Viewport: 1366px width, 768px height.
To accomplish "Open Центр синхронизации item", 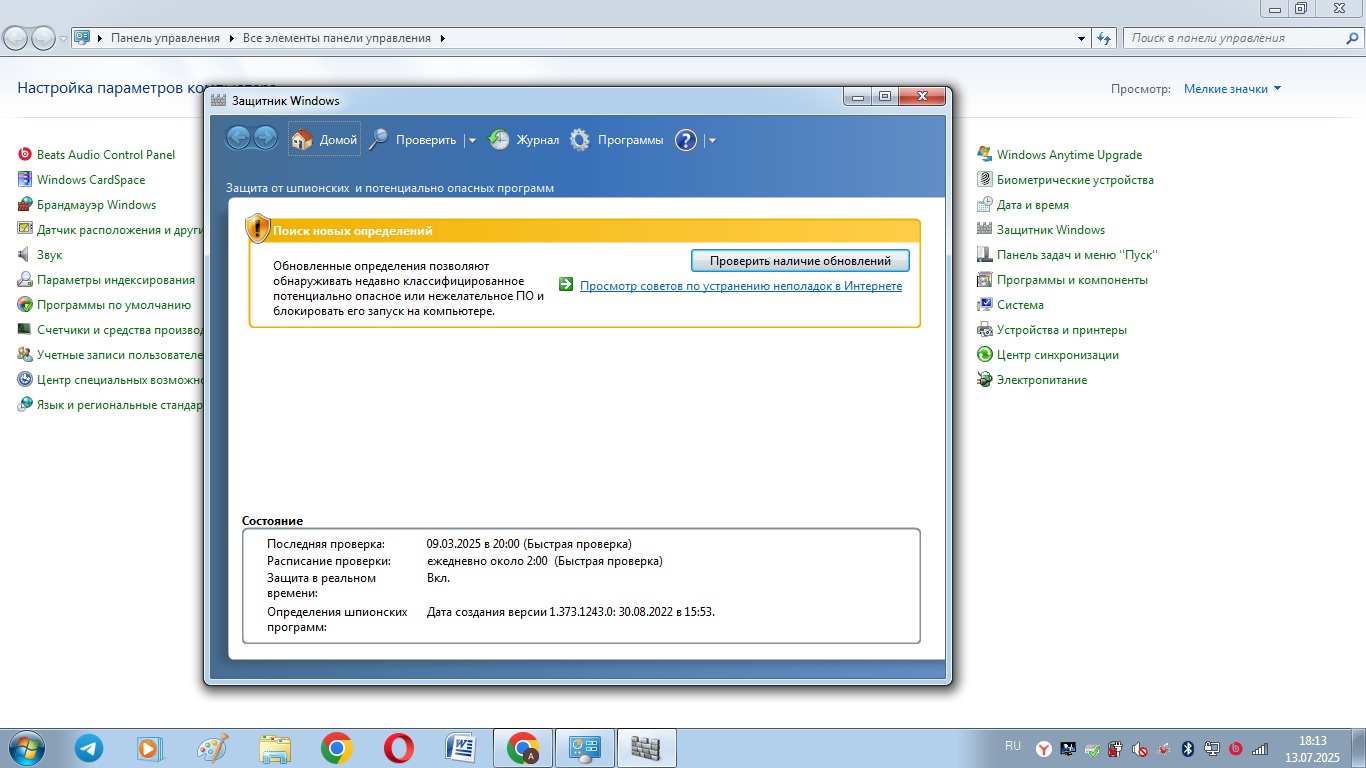I will tap(1058, 355).
